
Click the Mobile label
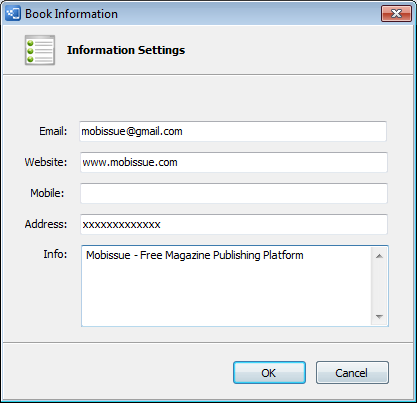[47, 193]
